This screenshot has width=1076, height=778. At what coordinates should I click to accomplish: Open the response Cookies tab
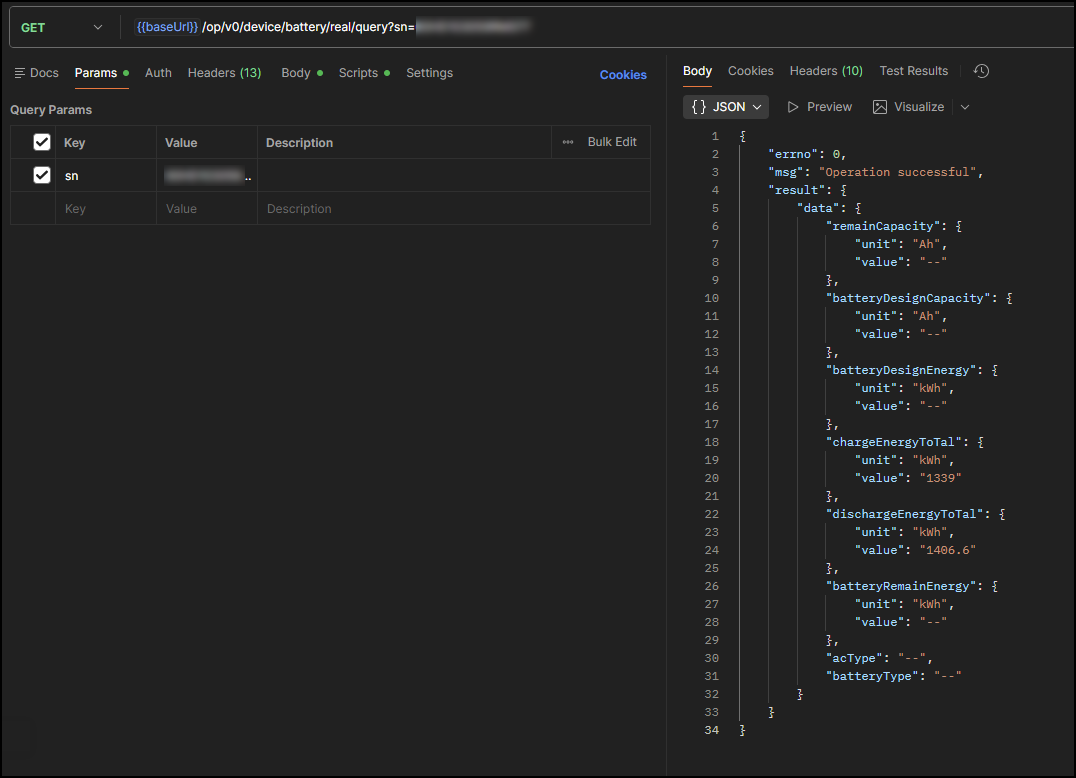pyautogui.click(x=750, y=71)
